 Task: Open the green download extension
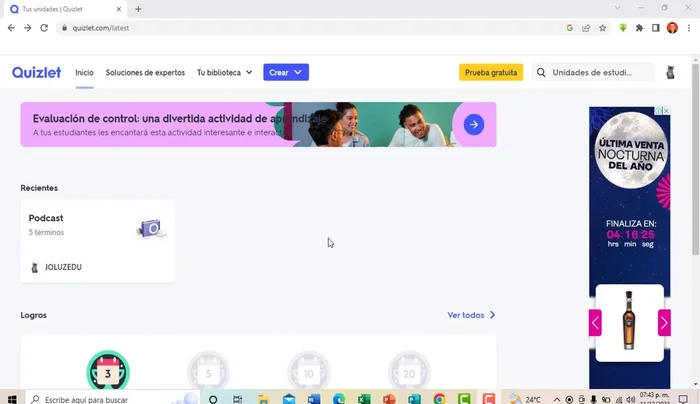pyautogui.click(x=623, y=28)
